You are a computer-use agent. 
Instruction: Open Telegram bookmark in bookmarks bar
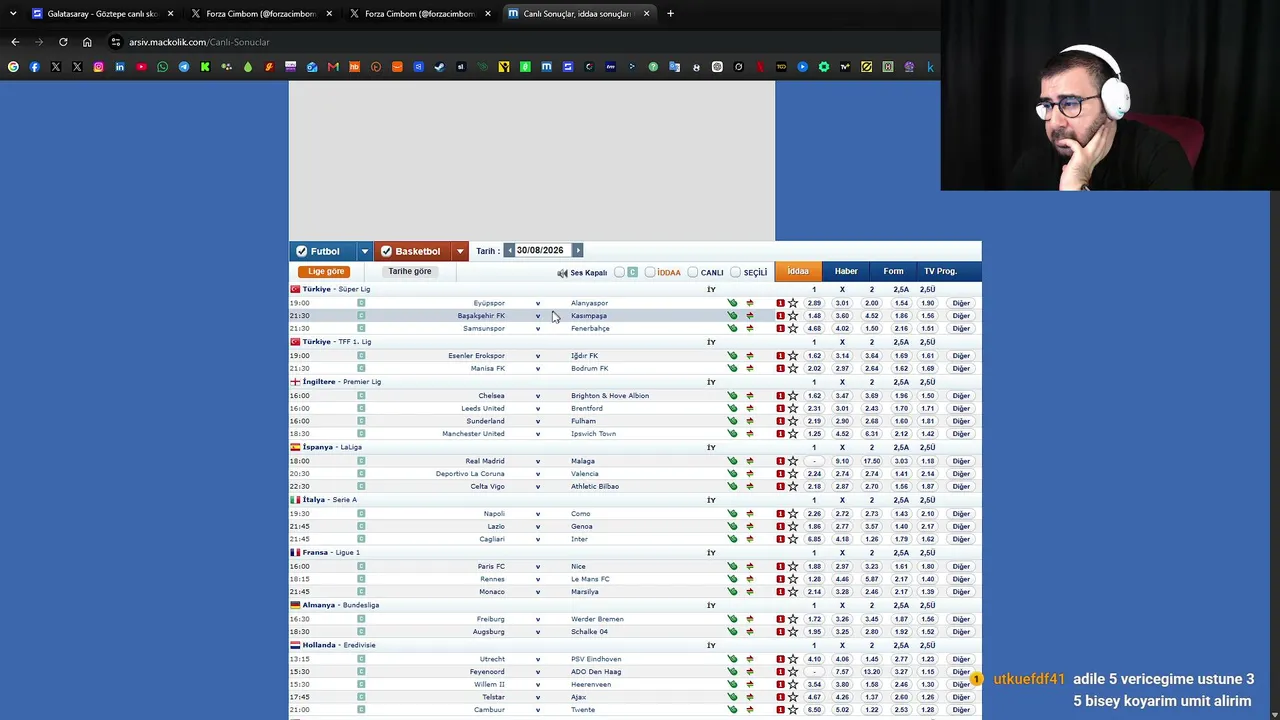tap(184, 67)
